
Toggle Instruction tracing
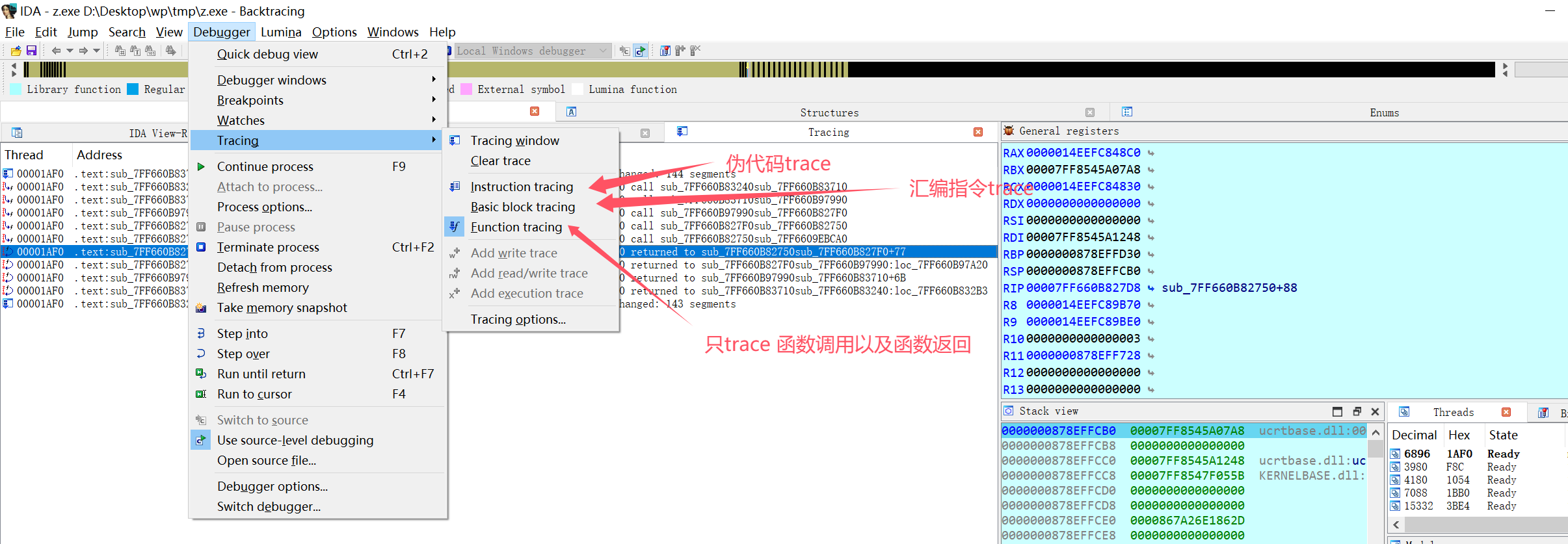click(531, 187)
